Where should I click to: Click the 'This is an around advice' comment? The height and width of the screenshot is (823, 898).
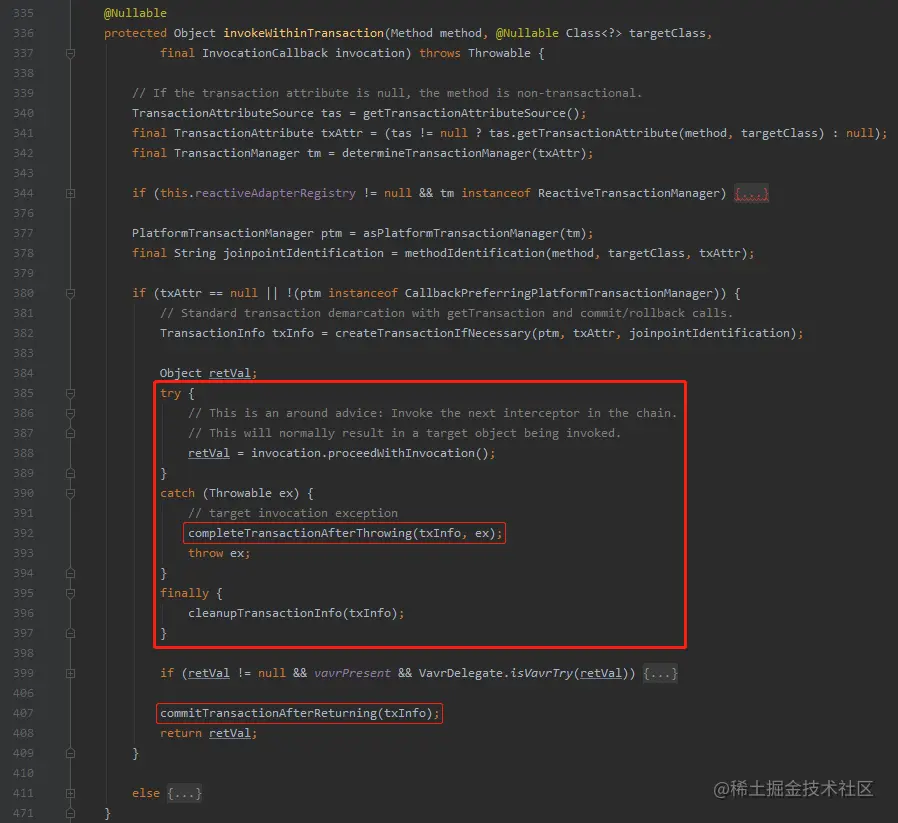coord(432,414)
